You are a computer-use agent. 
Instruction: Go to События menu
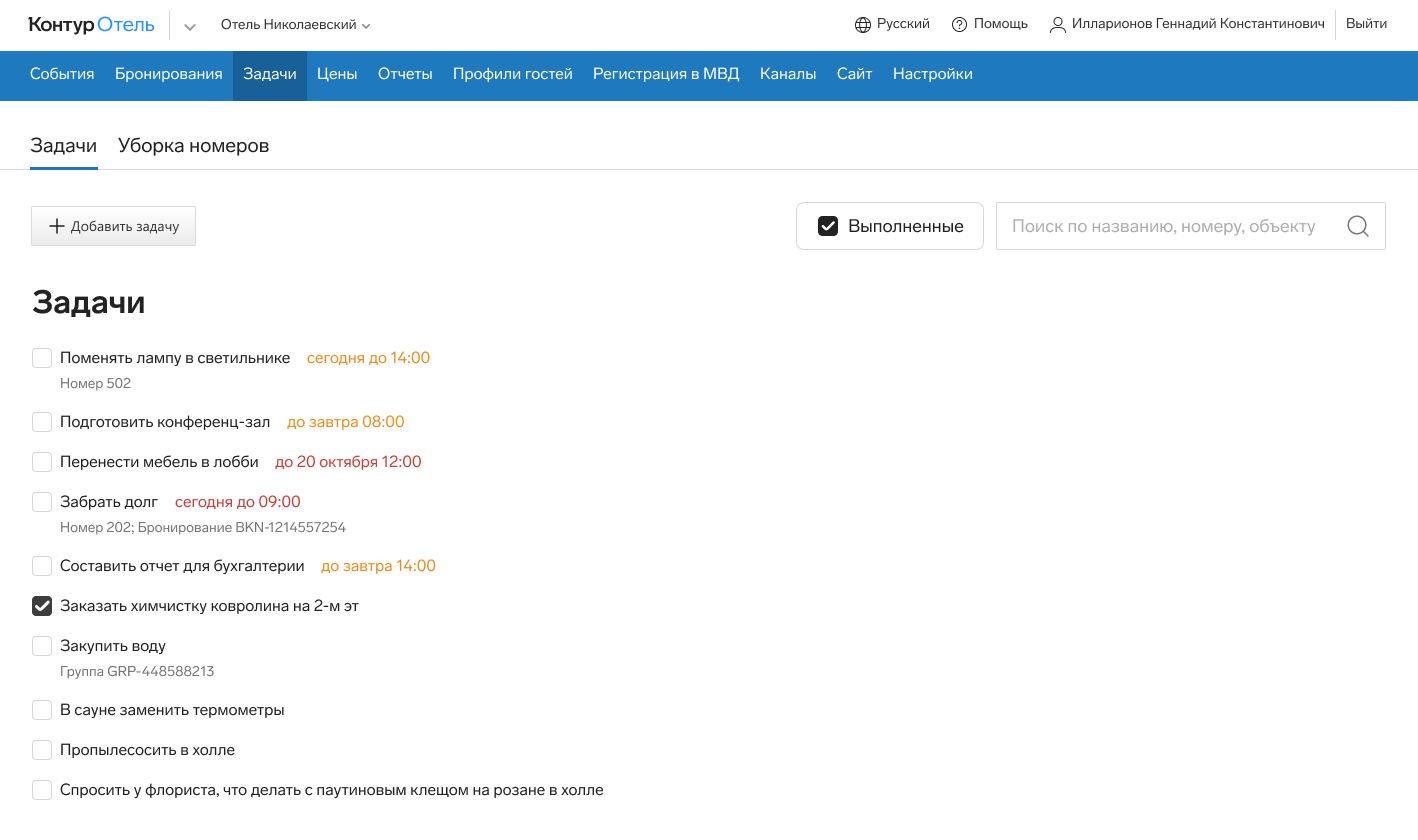click(x=62, y=74)
